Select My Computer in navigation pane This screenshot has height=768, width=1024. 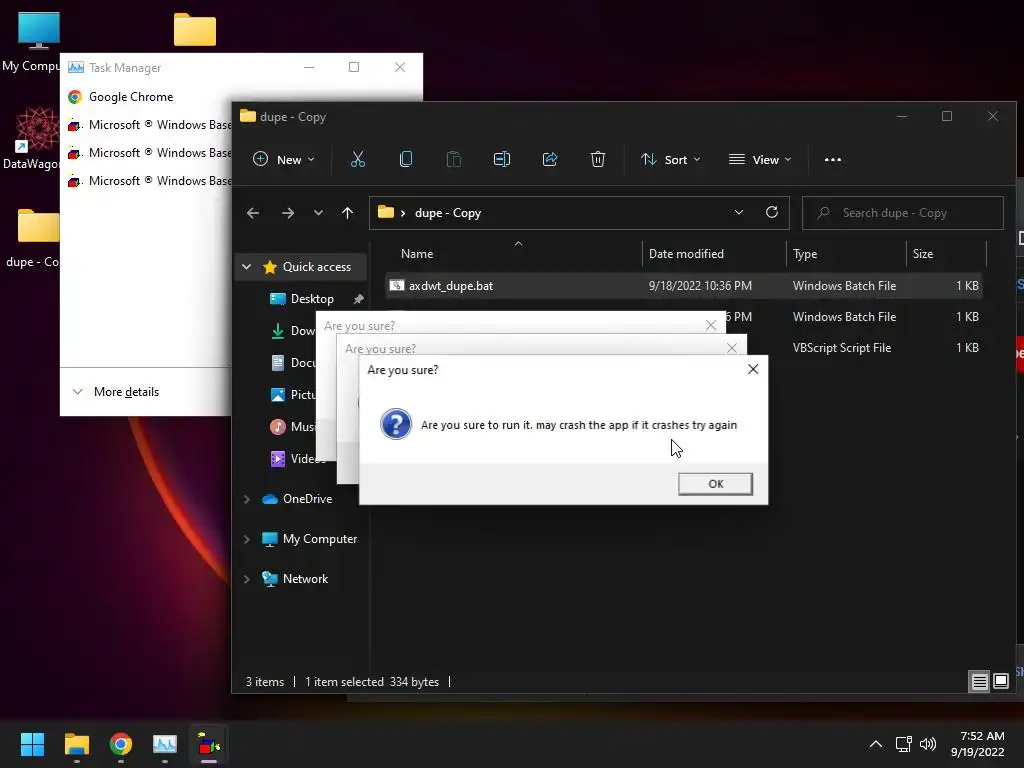pyautogui.click(x=319, y=539)
